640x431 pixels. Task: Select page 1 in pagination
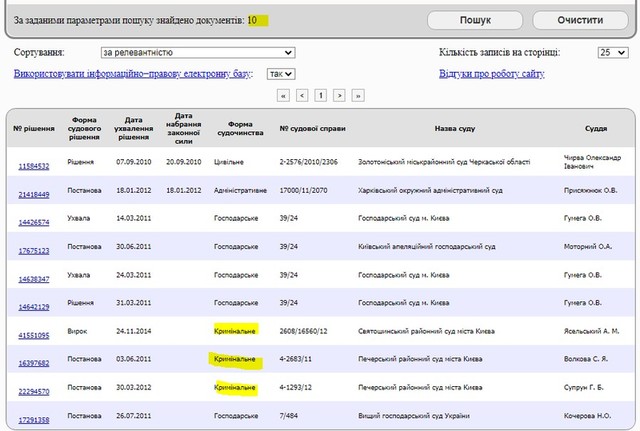coord(321,95)
